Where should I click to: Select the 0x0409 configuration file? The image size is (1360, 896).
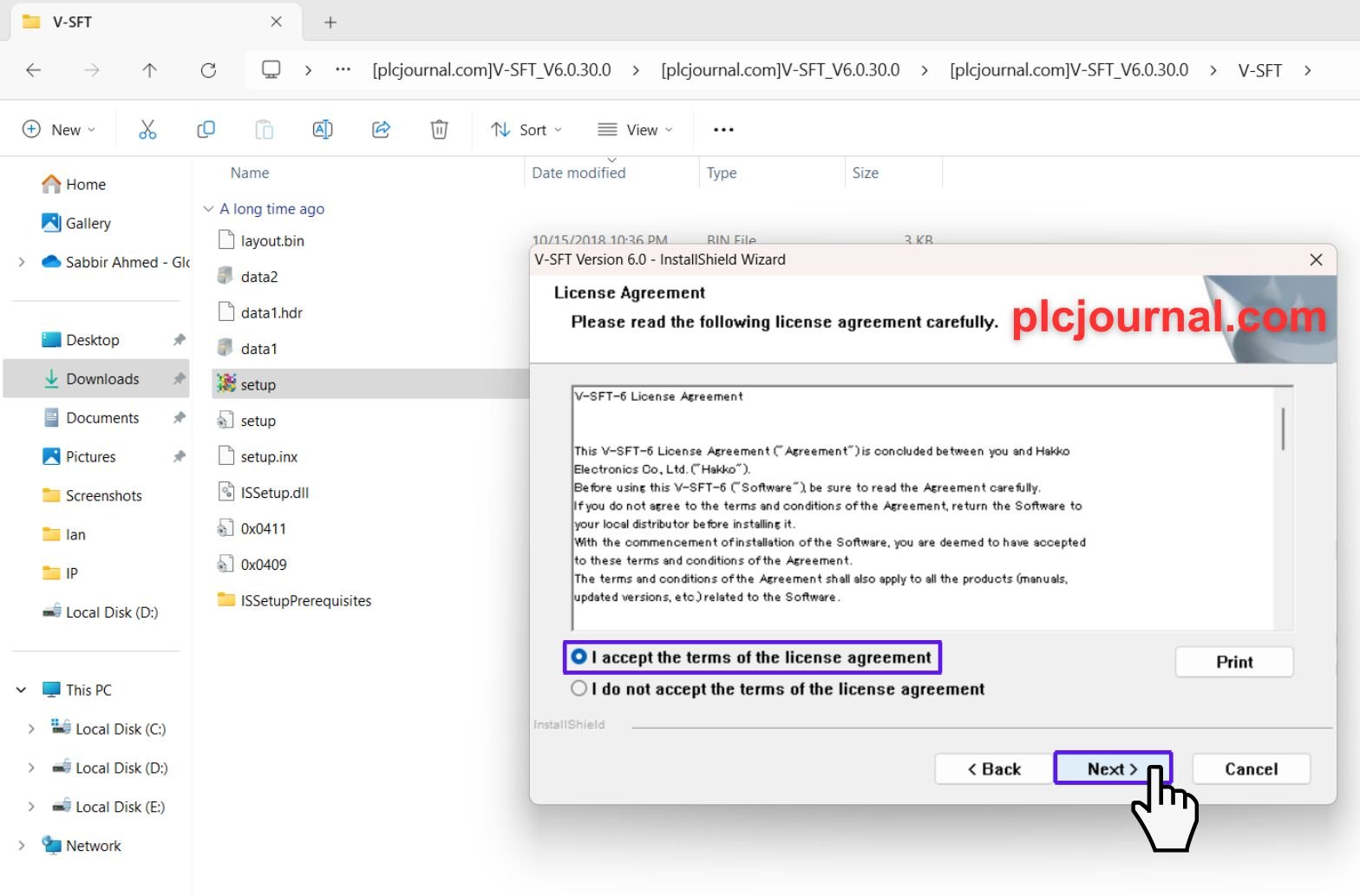252,565
